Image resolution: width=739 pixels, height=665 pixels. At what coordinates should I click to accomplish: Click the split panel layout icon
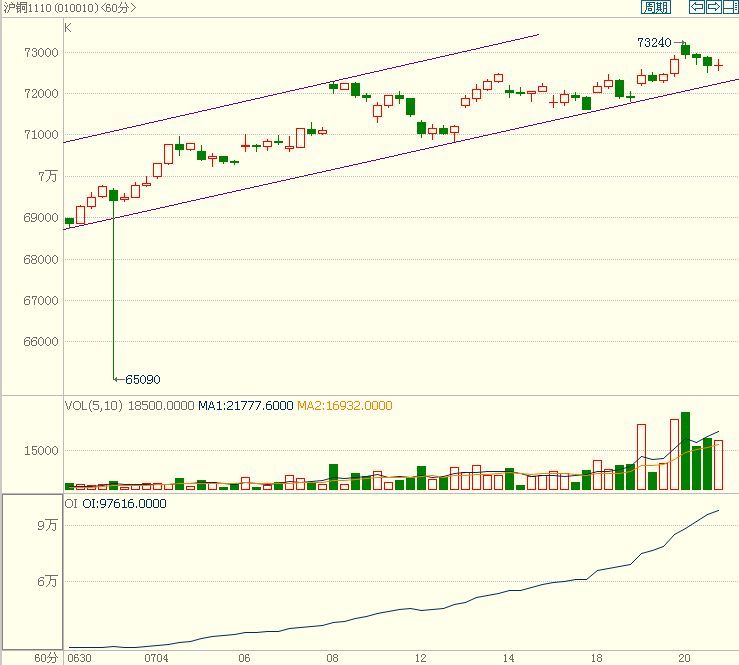coord(731,7)
